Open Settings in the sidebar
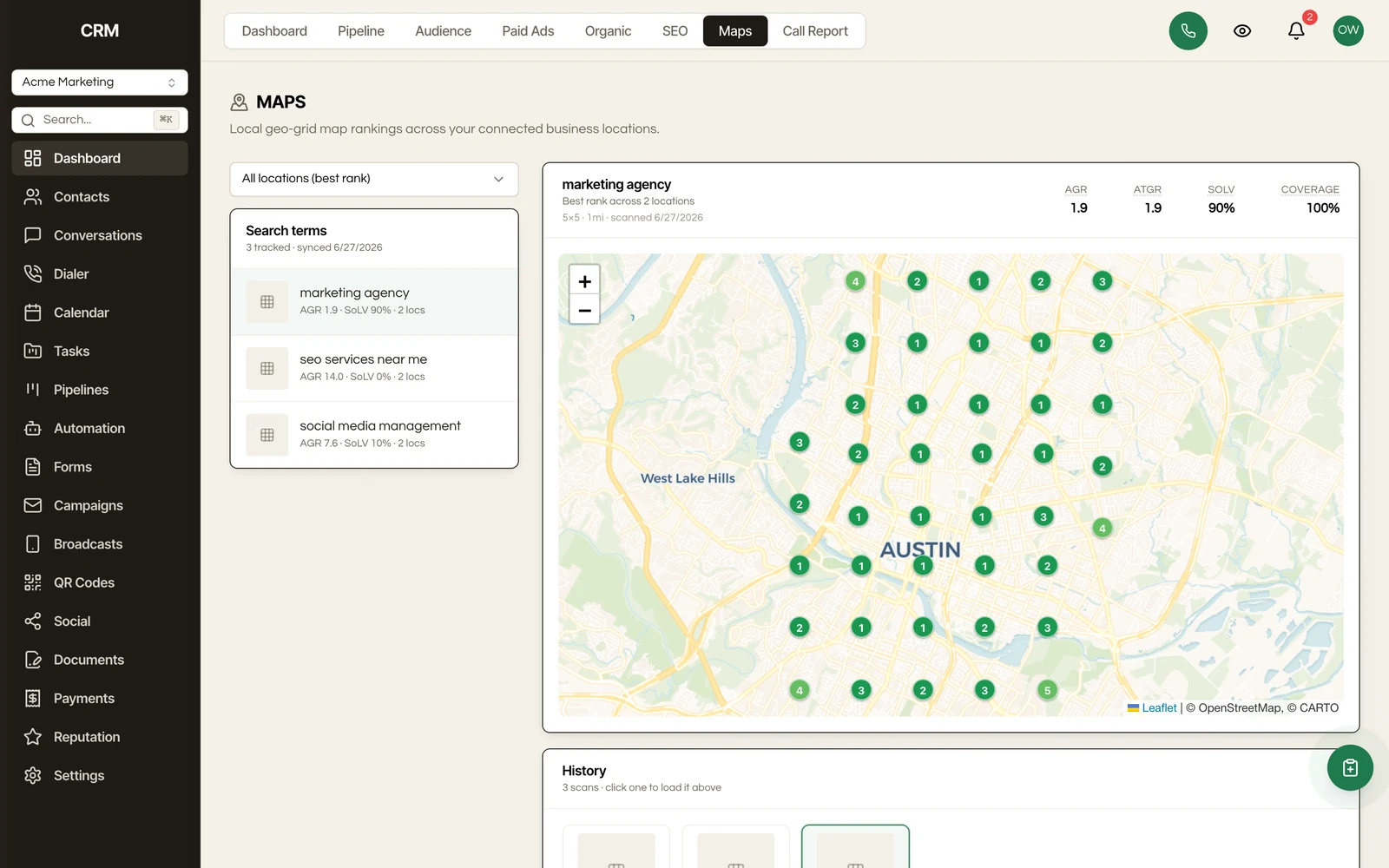Image resolution: width=1389 pixels, height=868 pixels. click(x=100, y=776)
